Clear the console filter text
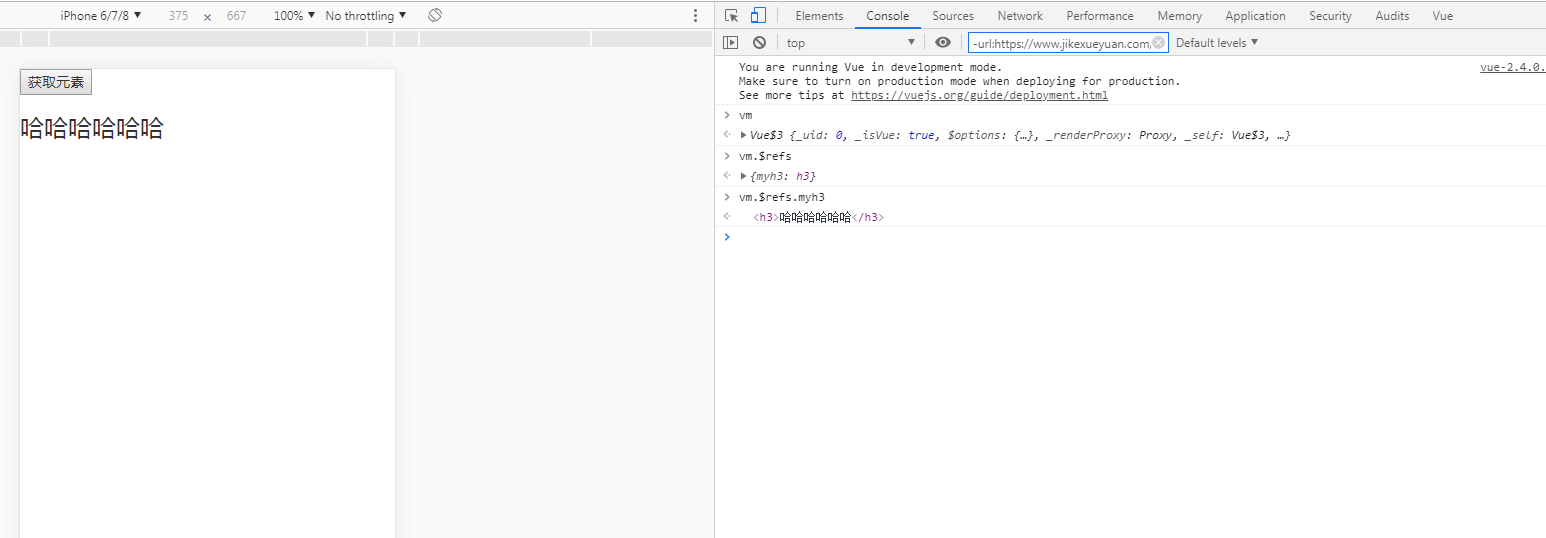 pyautogui.click(x=1158, y=42)
